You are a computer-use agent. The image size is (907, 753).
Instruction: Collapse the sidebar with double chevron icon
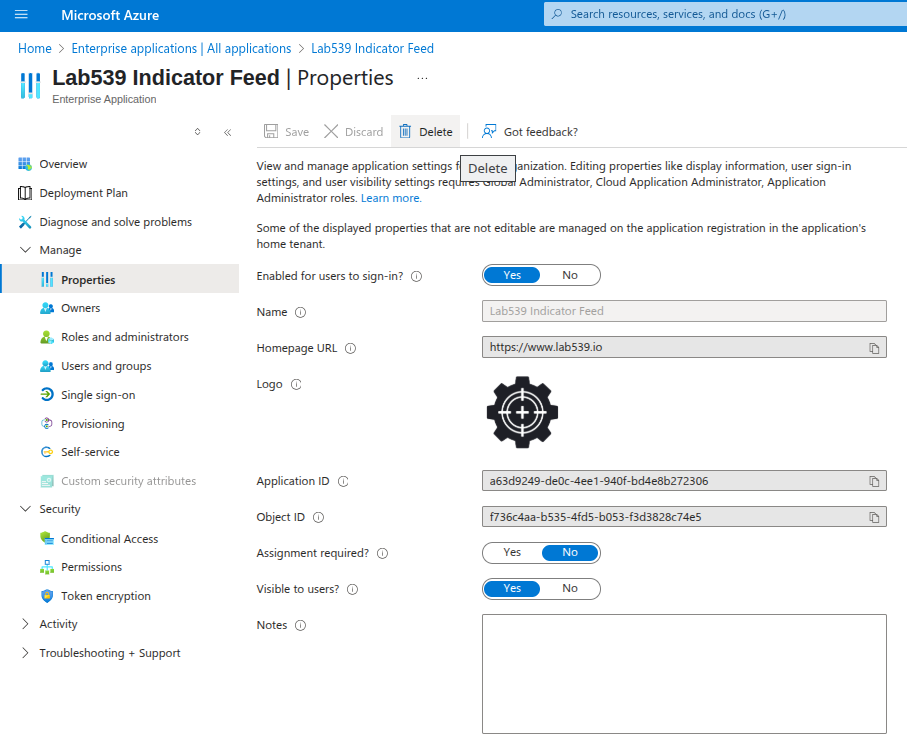(228, 132)
